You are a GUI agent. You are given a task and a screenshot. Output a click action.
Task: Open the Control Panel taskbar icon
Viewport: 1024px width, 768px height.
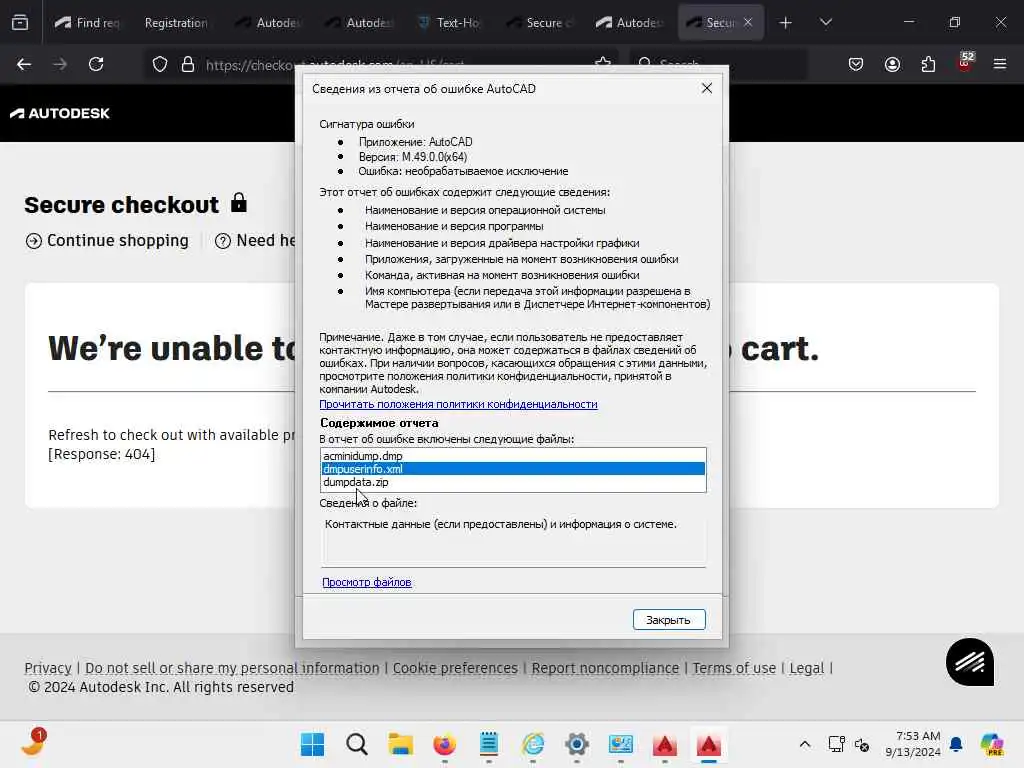[620, 744]
